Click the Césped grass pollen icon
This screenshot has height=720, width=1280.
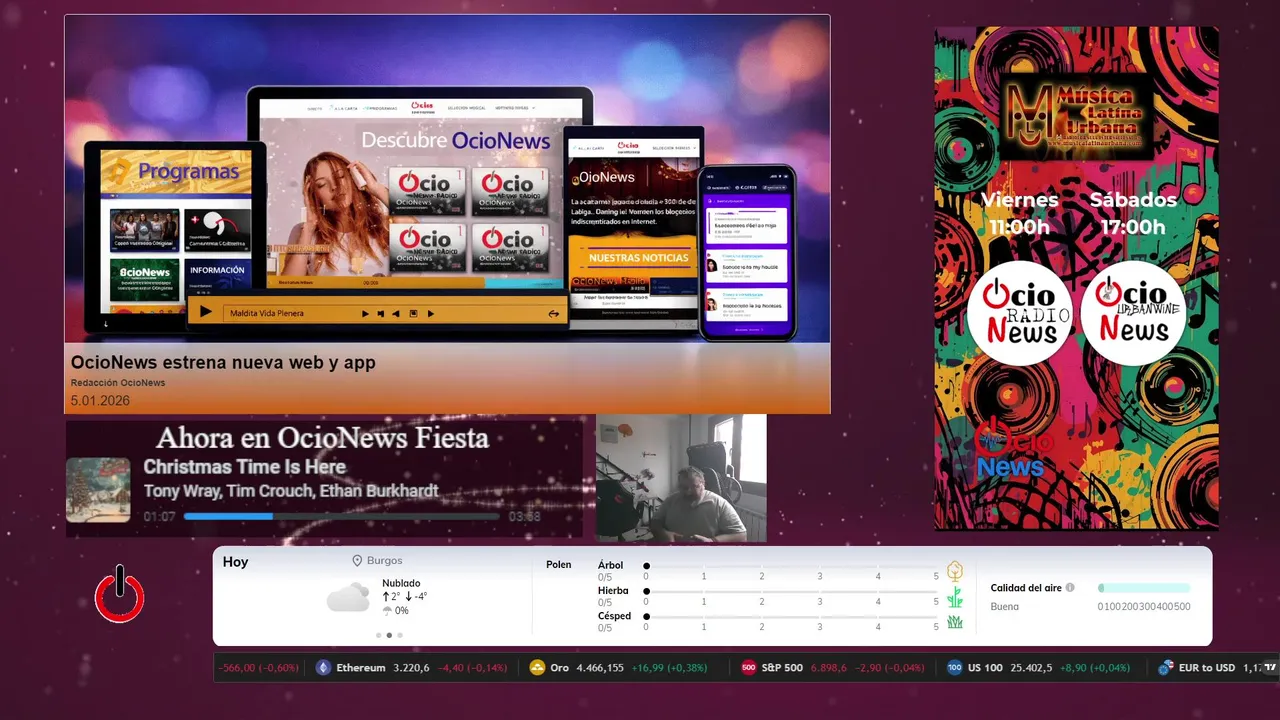pyautogui.click(x=955, y=622)
